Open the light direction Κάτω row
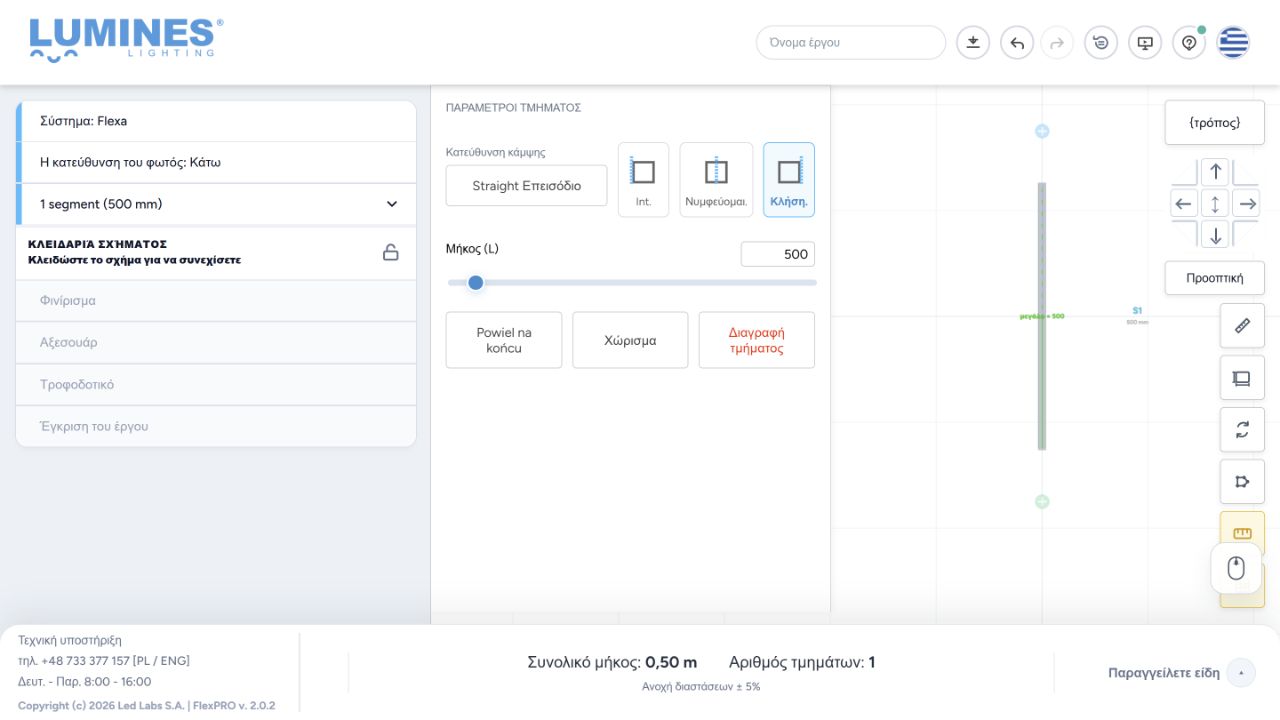1280x720 pixels. tap(216, 162)
